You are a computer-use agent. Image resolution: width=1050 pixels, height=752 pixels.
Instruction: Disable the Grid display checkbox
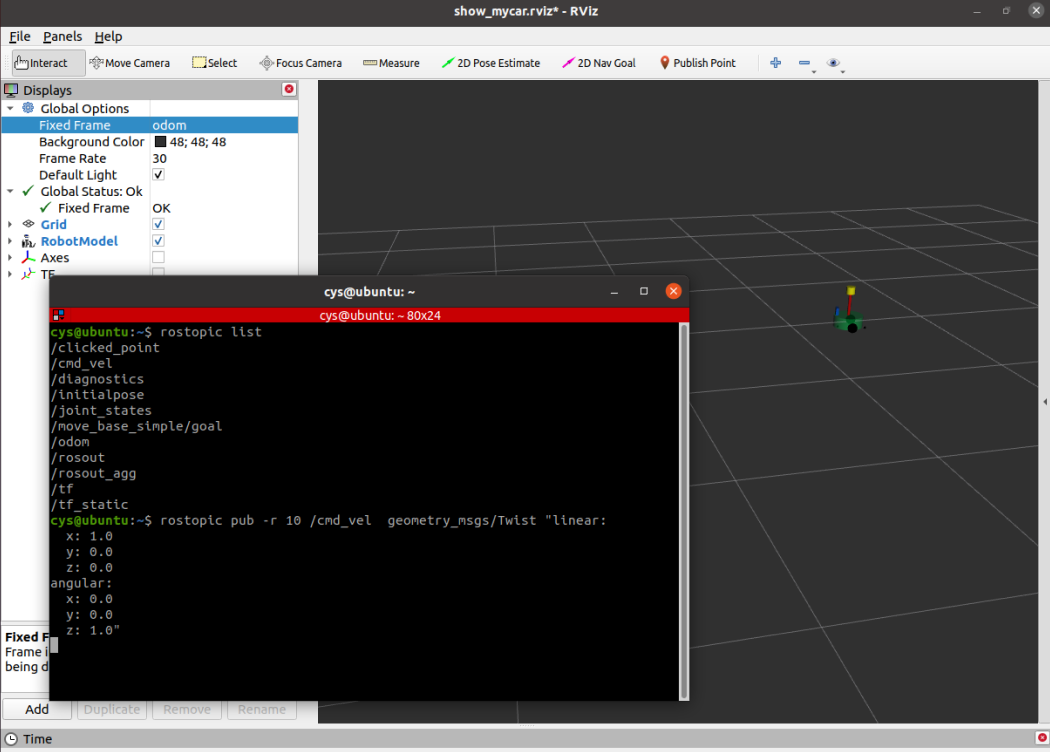click(x=158, y=224)
